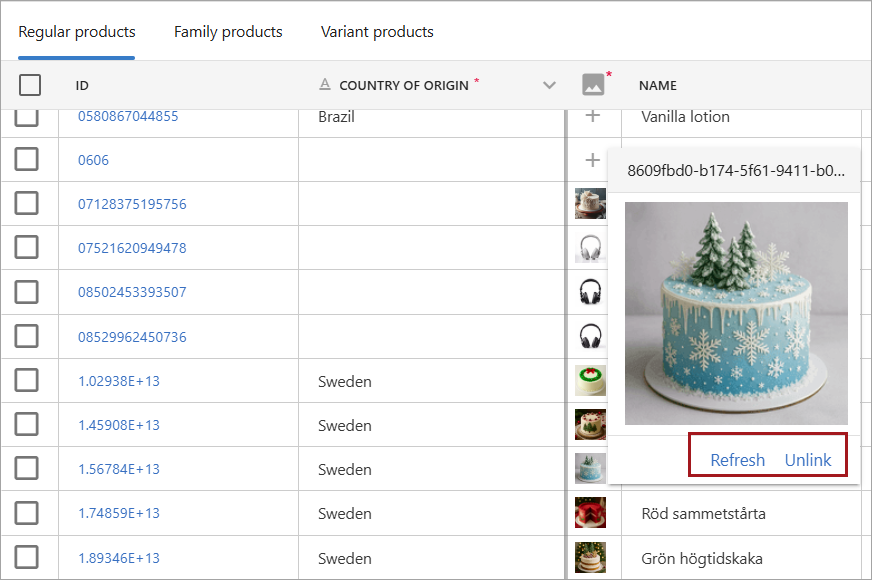Switch to the Family products tab
The image size is (872, 580).
pos(228,32)
